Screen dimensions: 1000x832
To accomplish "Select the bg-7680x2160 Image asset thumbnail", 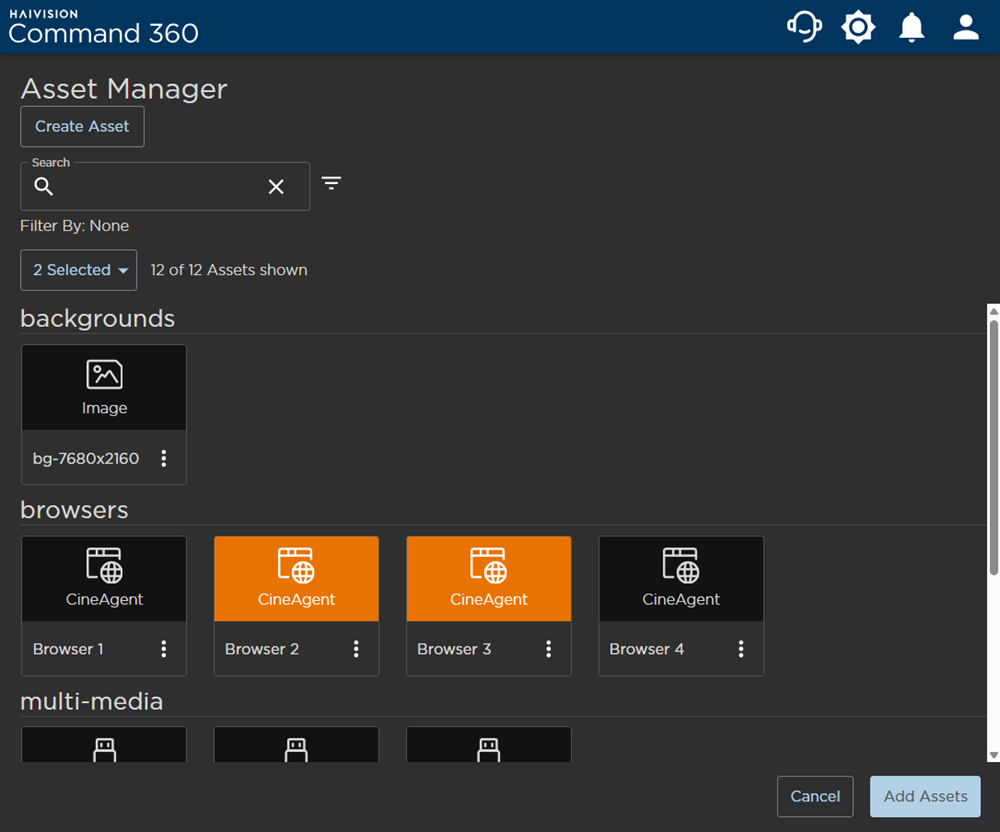I will [x=104, y=388].
